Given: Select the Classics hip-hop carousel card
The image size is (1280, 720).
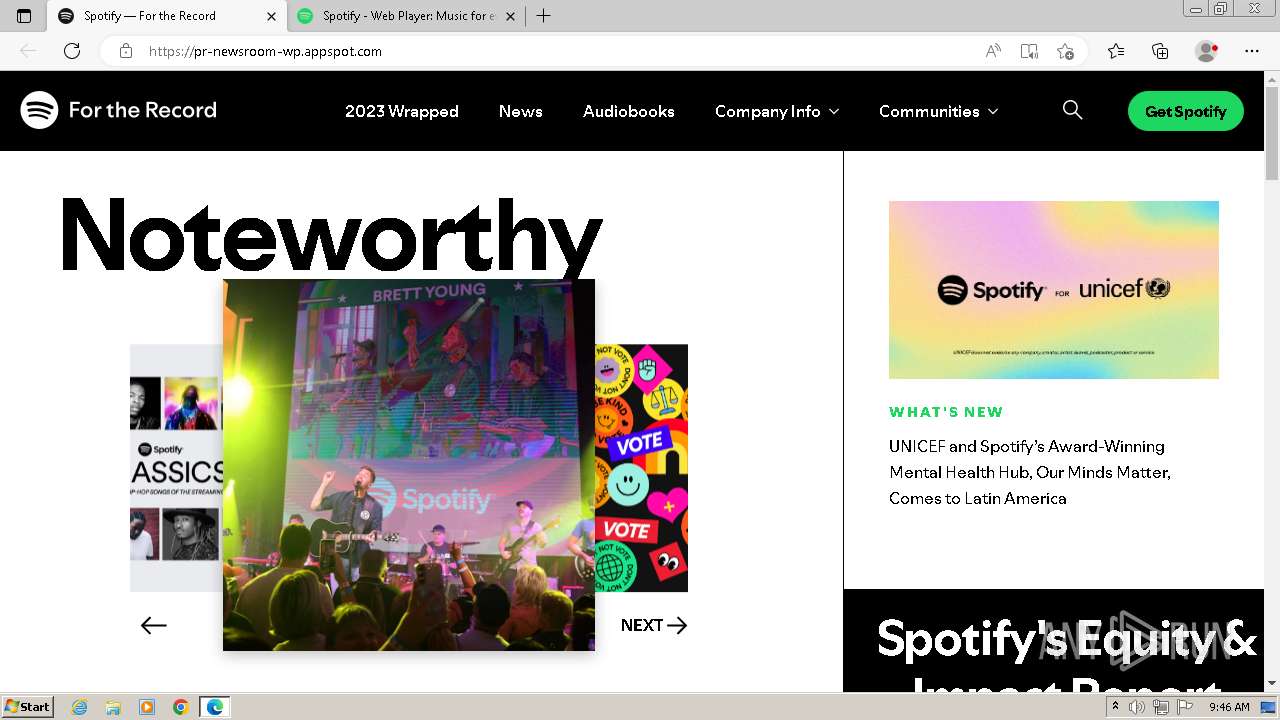Looking at the screenshot, I should click(x=176, y=468).
